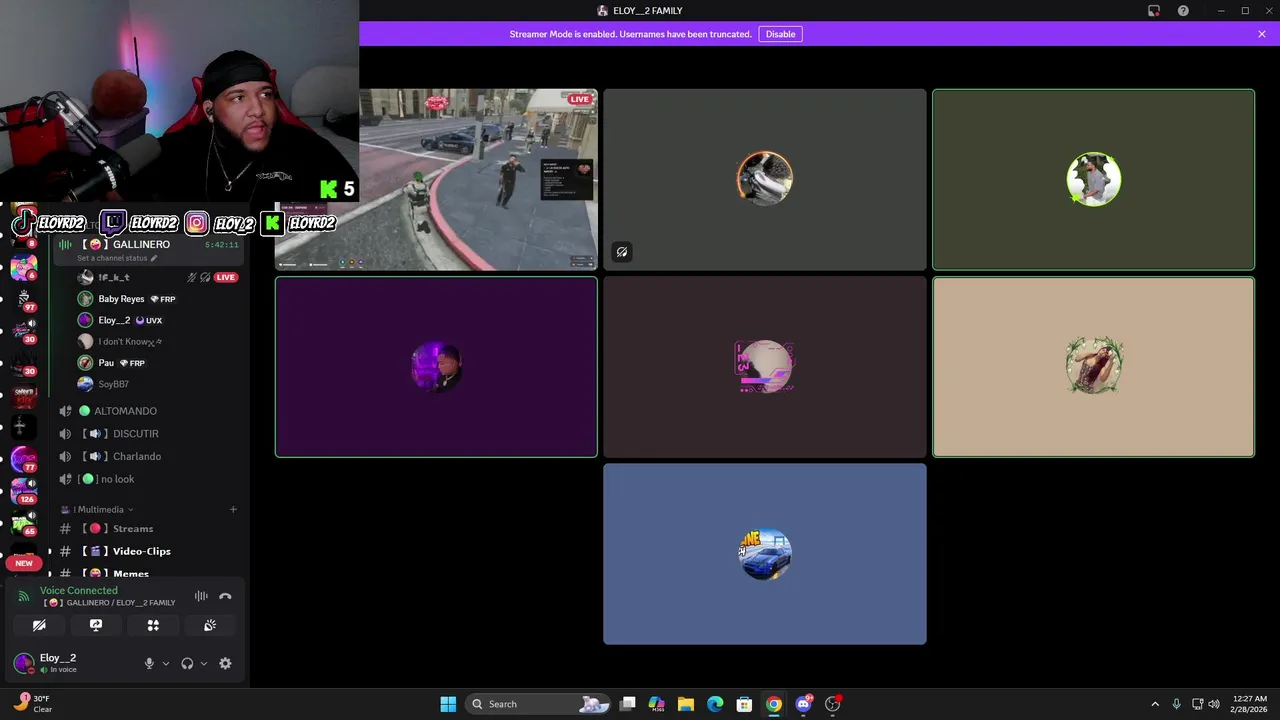Open the Video-Clips text channel
The width and height of the screenshot is (1280, 720).
141,551
